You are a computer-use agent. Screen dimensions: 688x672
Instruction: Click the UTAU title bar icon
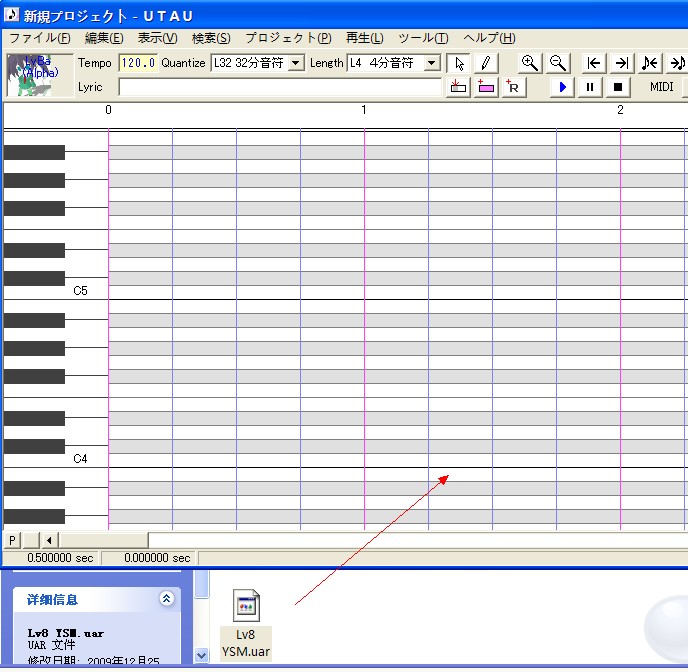pos(11,14)
